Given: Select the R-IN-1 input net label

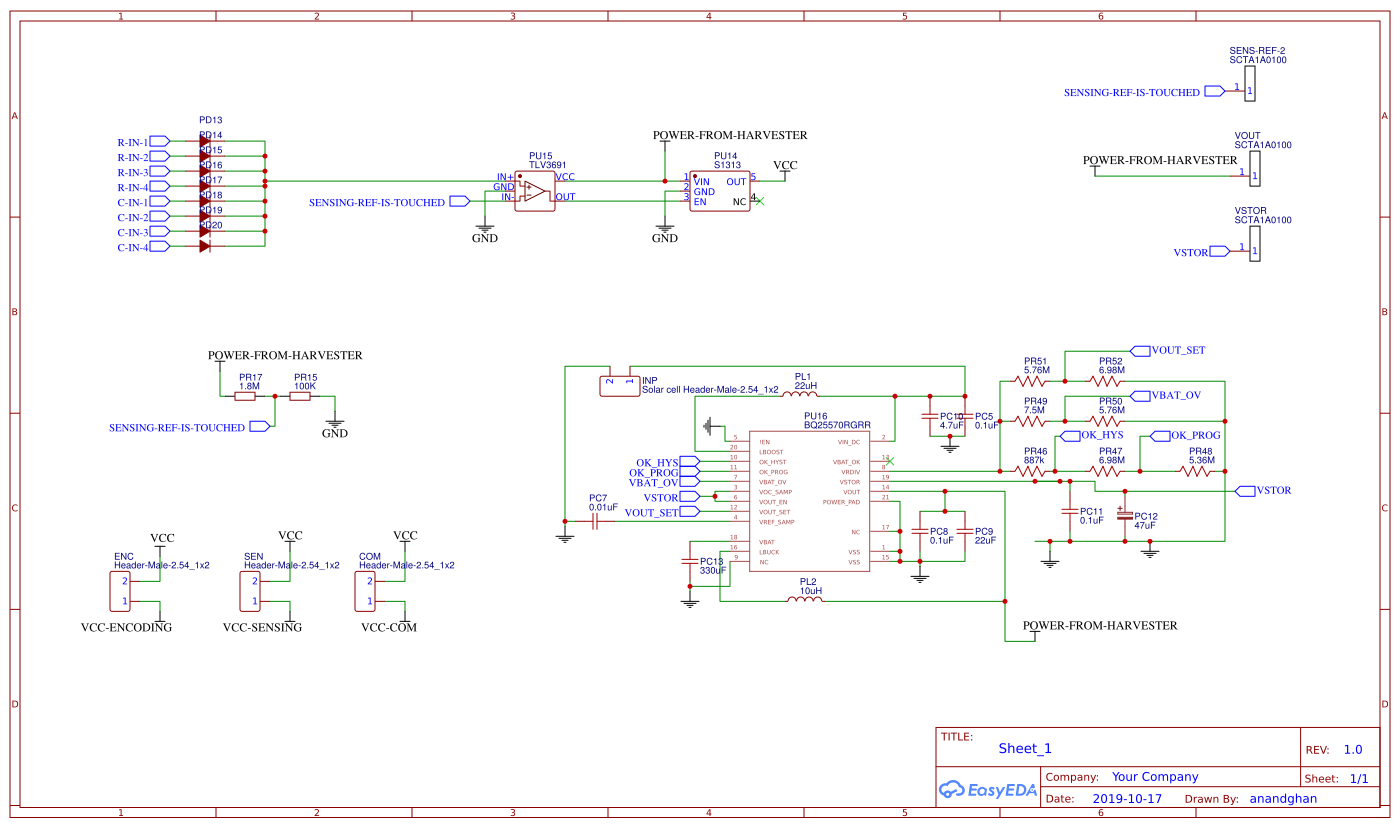Looking at the screenshot, I should tap(133, 142).
